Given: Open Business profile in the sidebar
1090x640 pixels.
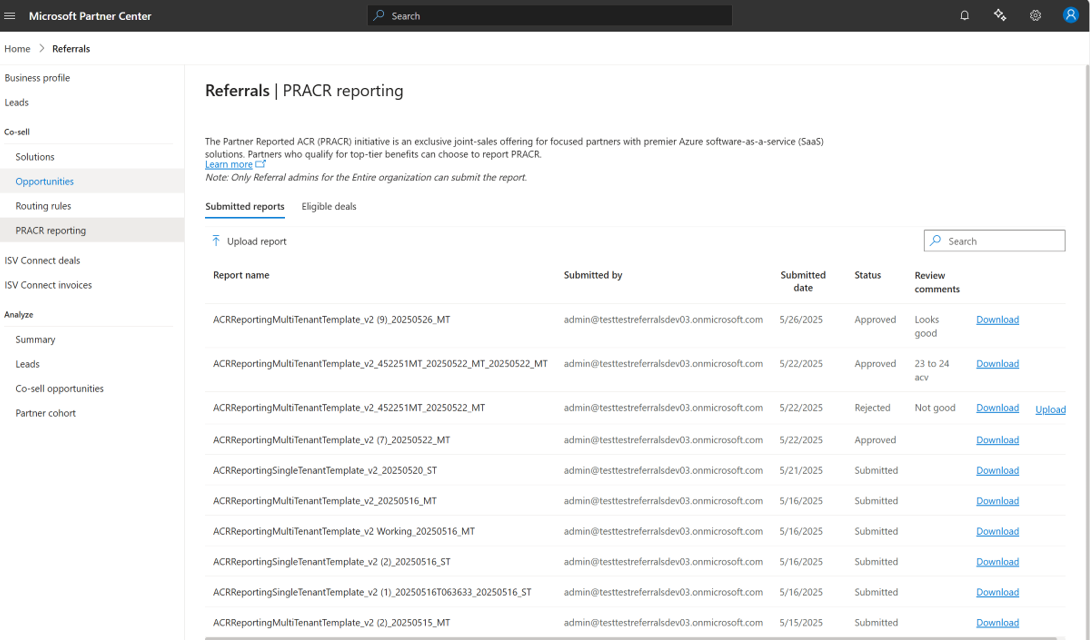Looking at the screenshot, I should pos(38,78).
